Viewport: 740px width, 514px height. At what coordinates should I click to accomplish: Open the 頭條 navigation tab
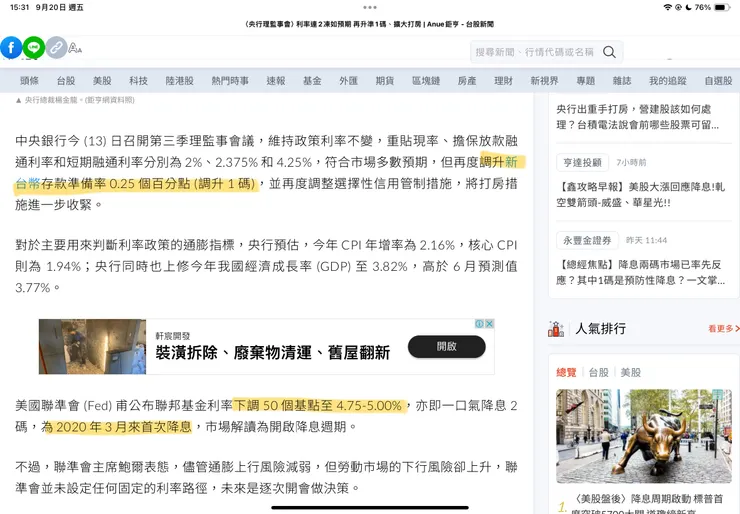[x=29, y=81]
